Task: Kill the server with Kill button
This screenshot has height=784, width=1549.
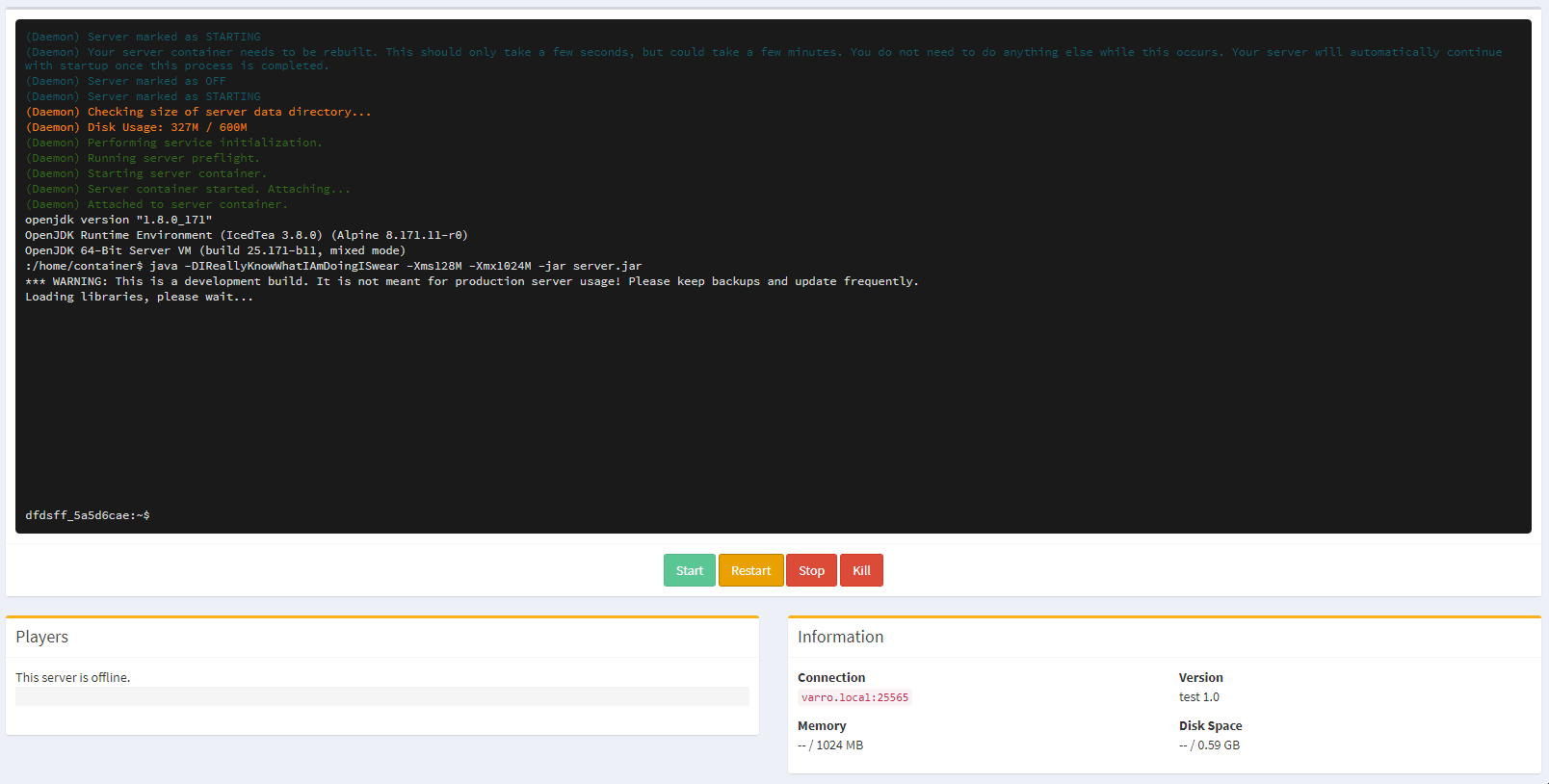Action: 861,570
